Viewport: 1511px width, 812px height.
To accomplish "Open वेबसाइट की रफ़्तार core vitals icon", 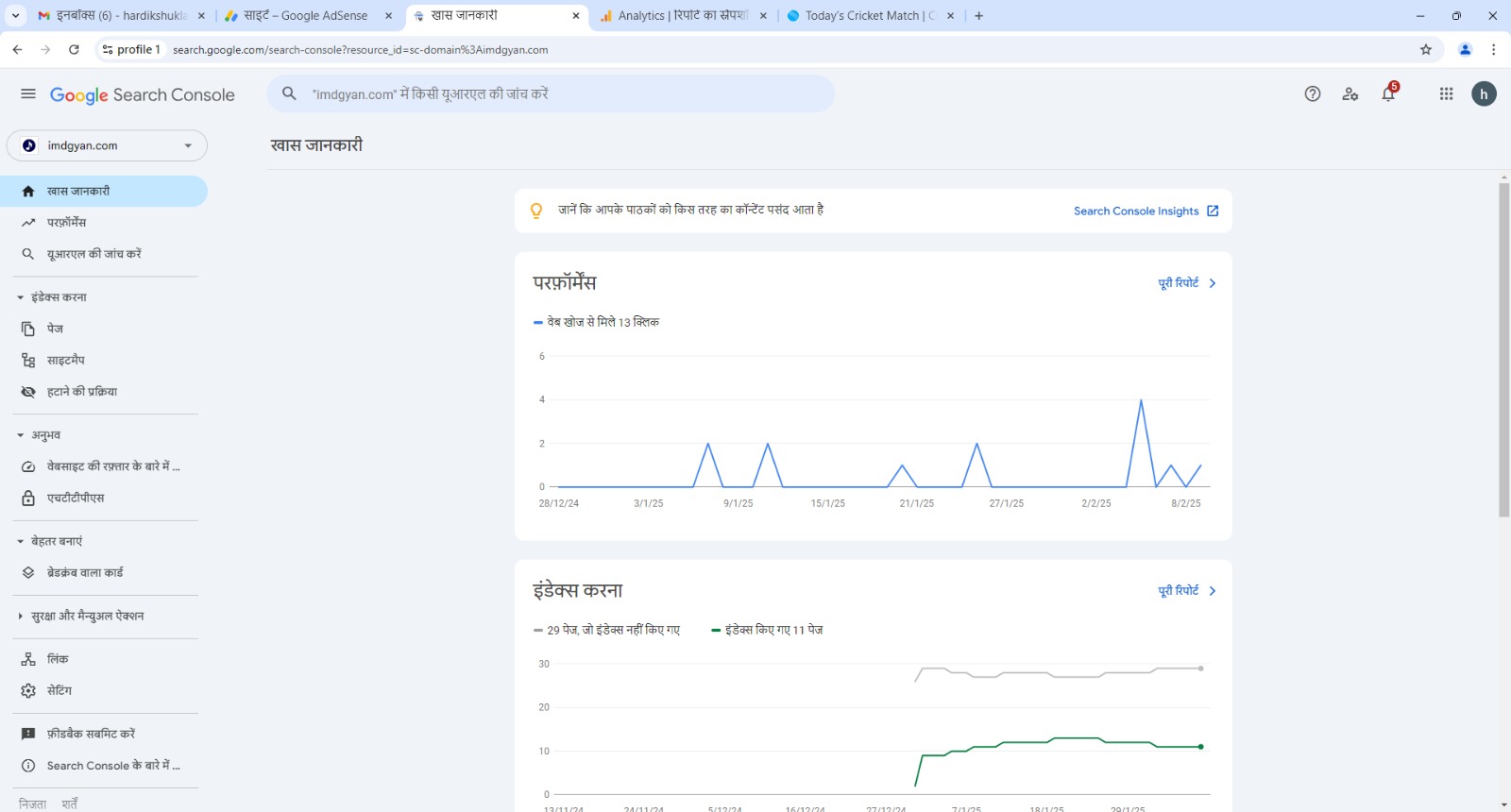I will tap(28, 466).
